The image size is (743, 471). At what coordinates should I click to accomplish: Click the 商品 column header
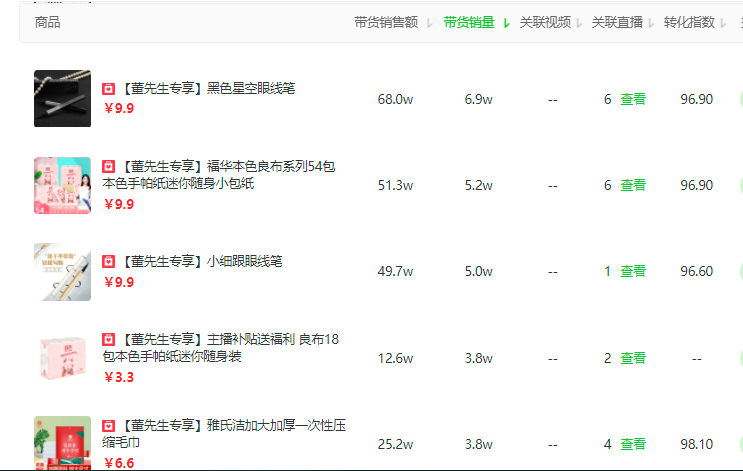coord(47,22)
